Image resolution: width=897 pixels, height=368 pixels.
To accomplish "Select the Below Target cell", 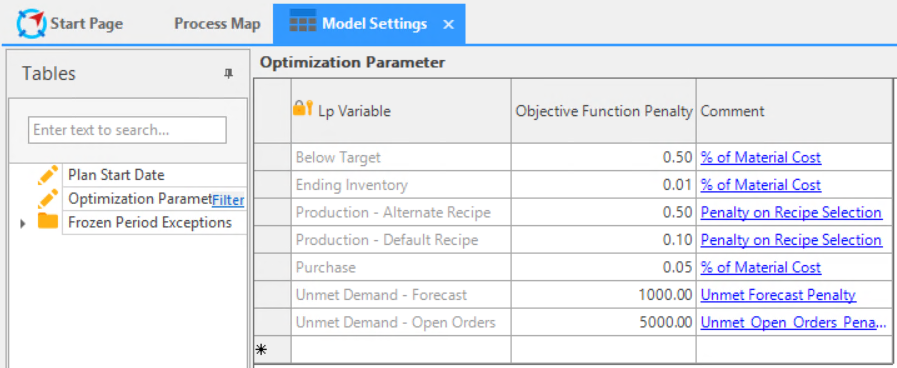I will (x=401, y=157).
